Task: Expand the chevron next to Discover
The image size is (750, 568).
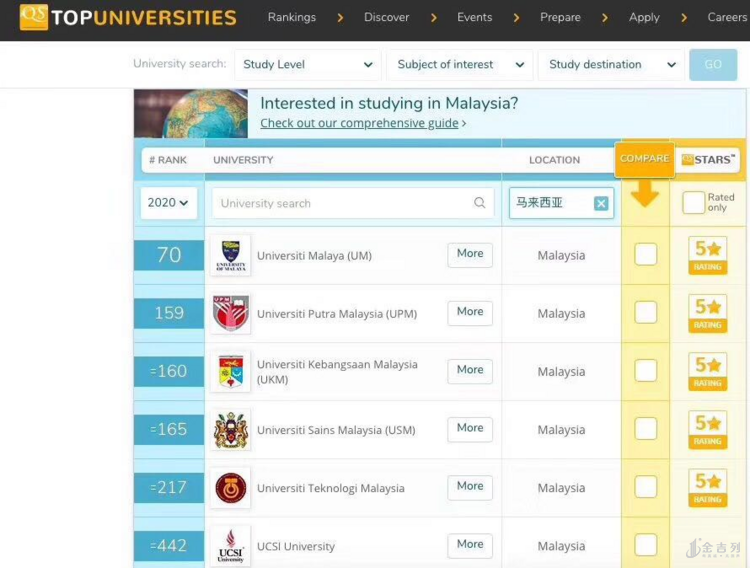Action: [x=434, y=18]
